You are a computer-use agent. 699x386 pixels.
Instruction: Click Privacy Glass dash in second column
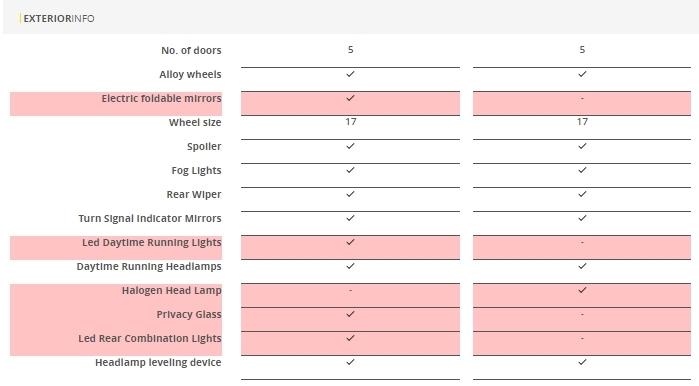click(x=582, y=314)
